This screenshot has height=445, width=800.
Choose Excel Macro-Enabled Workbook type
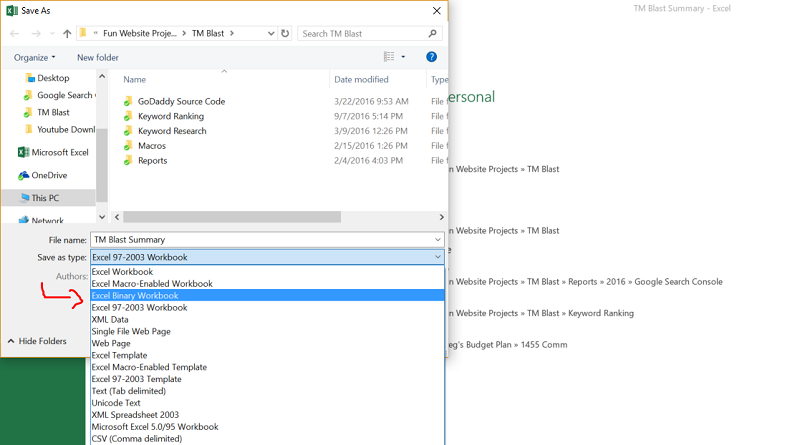pyautogui.click(x=267, y=284)
